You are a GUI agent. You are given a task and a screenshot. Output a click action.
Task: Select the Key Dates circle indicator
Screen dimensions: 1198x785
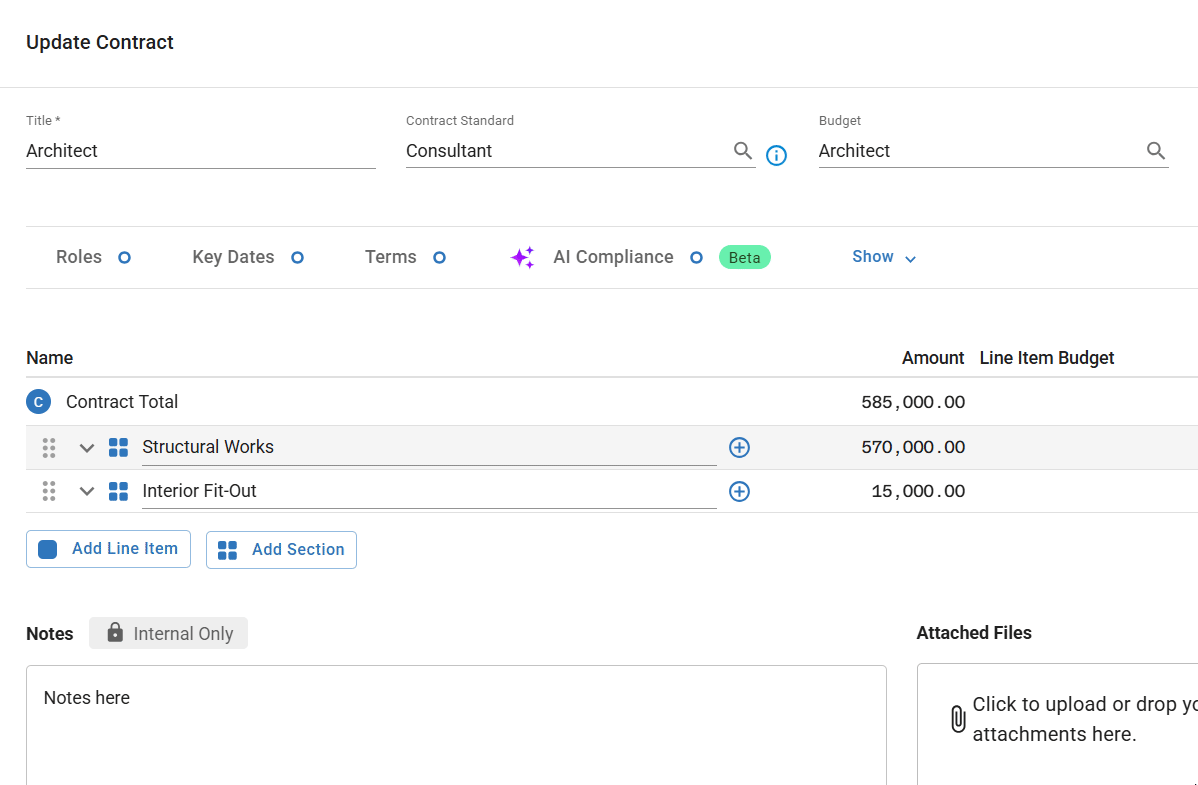click(x=297, y=257)
